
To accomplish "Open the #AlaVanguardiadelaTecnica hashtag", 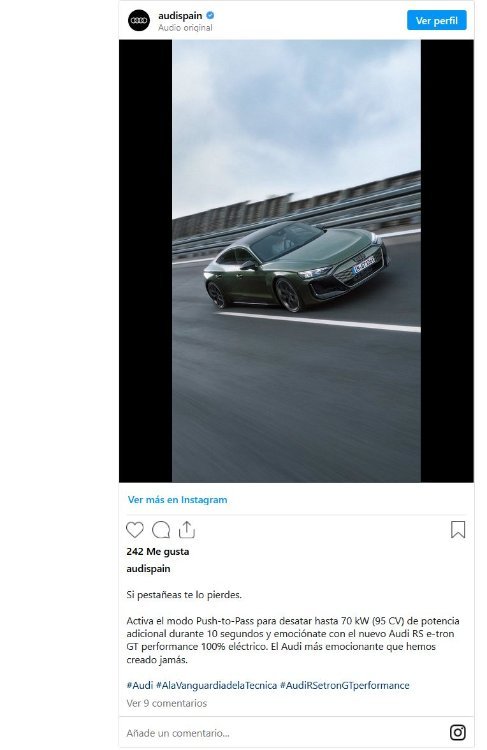I will click(217, 685).
